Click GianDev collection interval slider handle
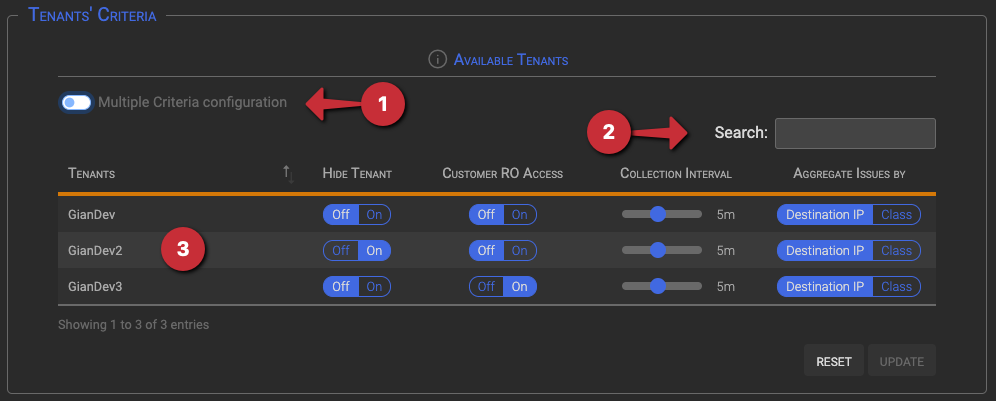The width and height of the screenshot is (996, 401). (x=657, y=214)
